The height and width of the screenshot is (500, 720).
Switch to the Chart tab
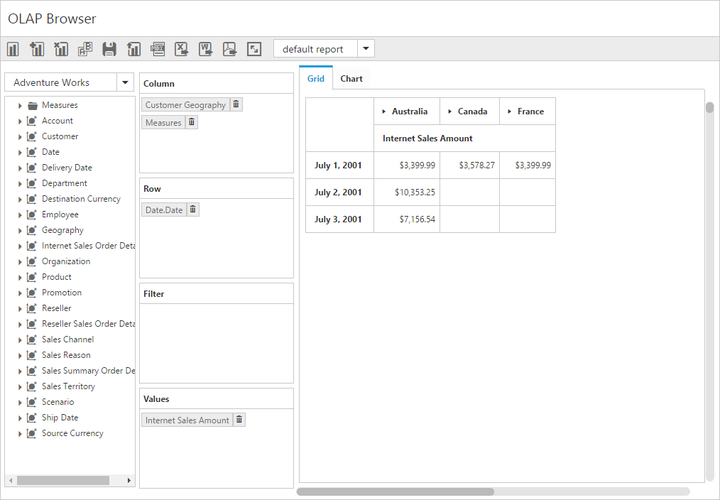tap(351, 78)
